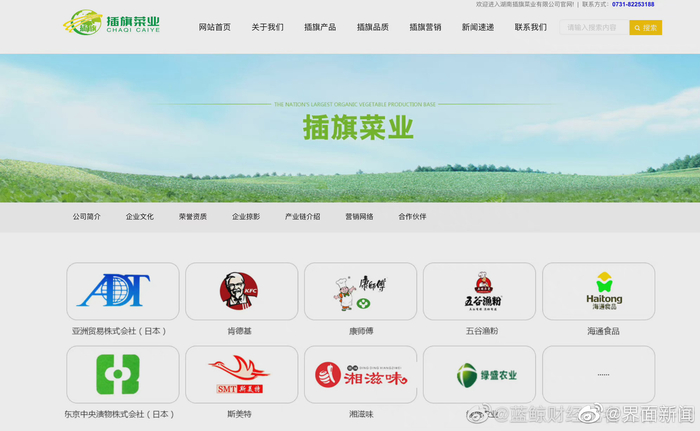Image resolution: width=700 pixels, height=431 pixels.
Task: Open the 插旗营销 menu item
Action: point(425,27)
